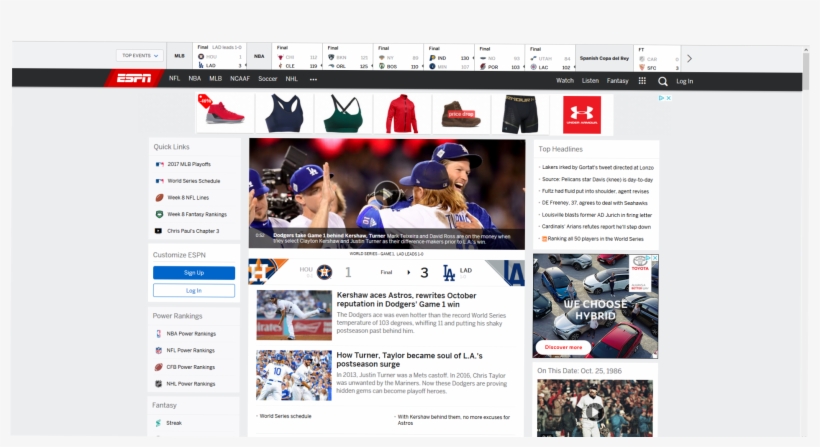Open the IND vs MIN final score
This screenshot has width=820, height=447.
point(449,58)
